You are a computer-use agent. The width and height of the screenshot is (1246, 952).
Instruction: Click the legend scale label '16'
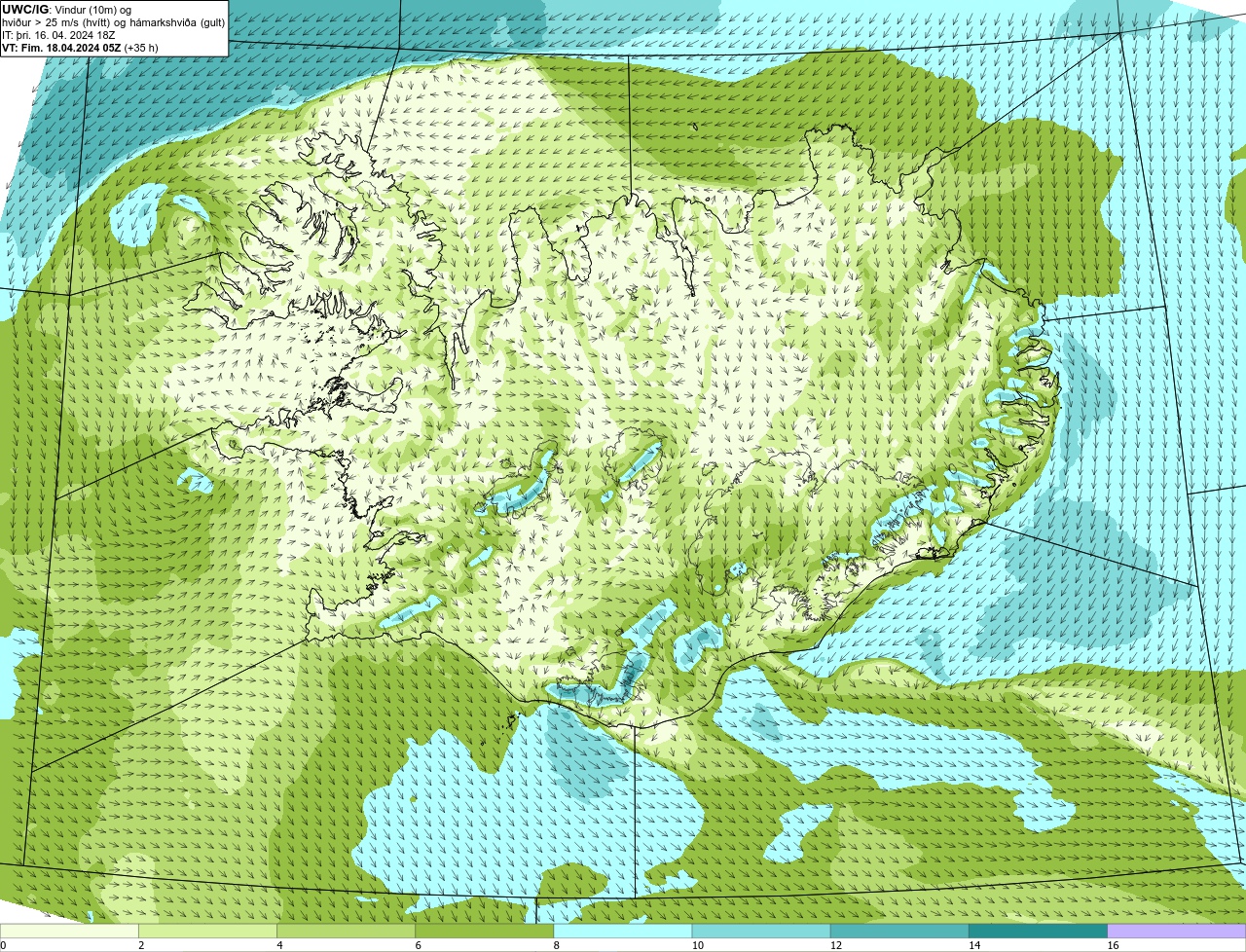[1113, 945]
